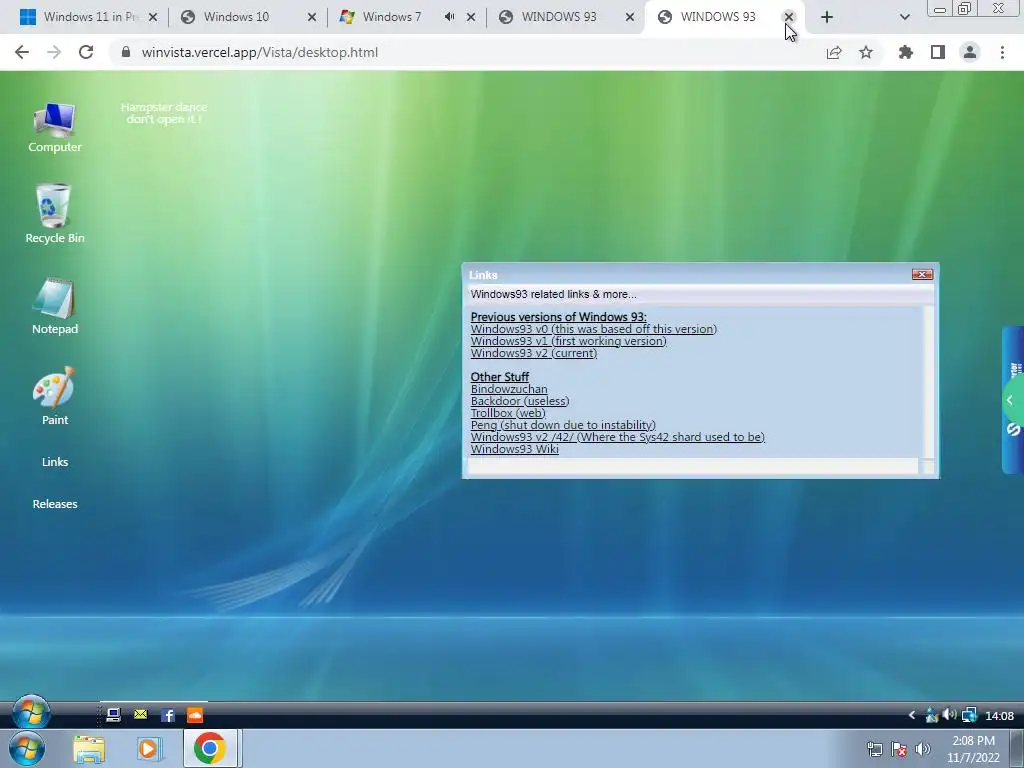This screenshot has height=768, width=1024.
Task: Open the Trollbox (web) link
Action: click(507, 413)
